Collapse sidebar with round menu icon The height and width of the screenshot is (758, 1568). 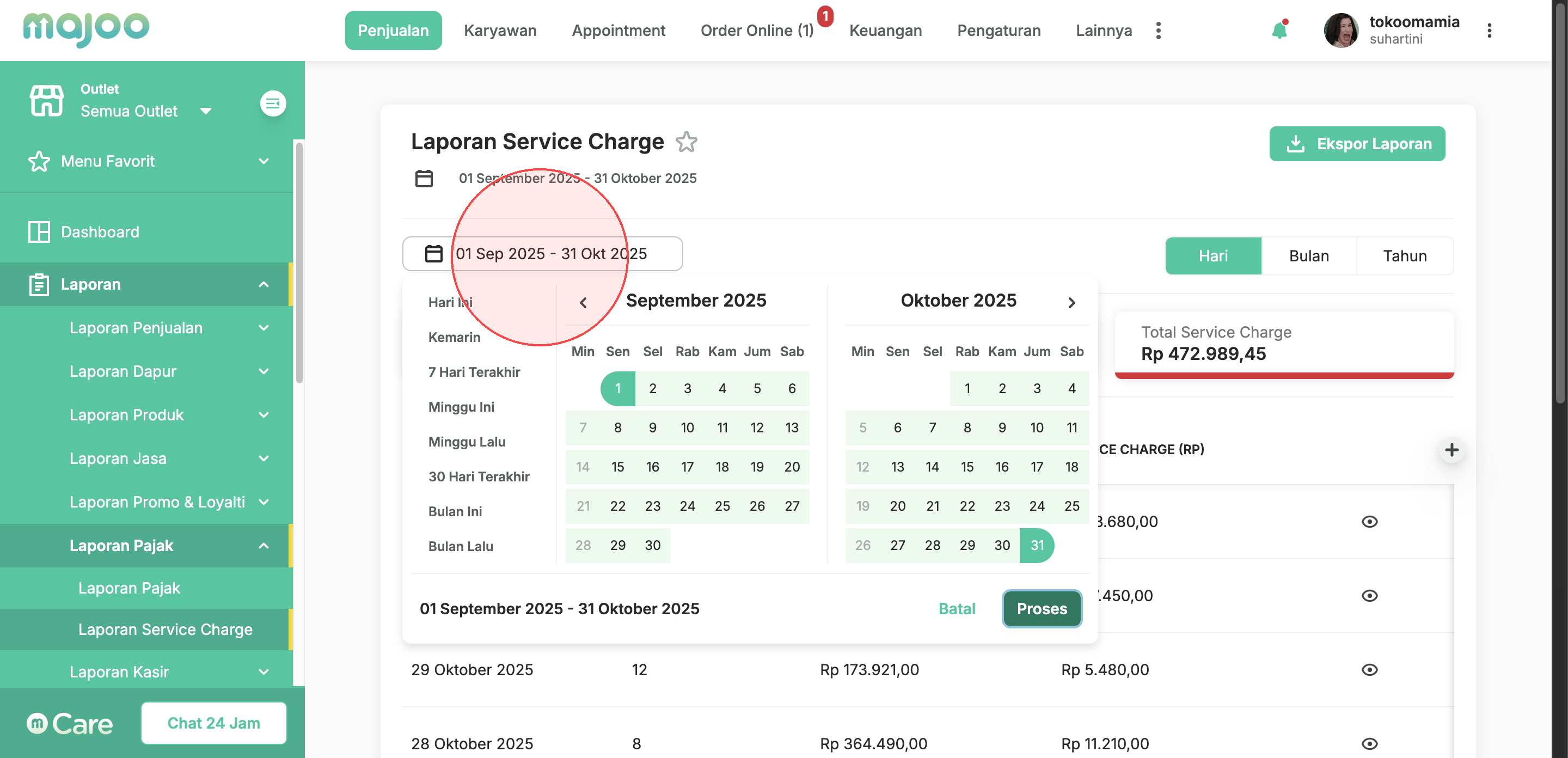pos(273,103)
